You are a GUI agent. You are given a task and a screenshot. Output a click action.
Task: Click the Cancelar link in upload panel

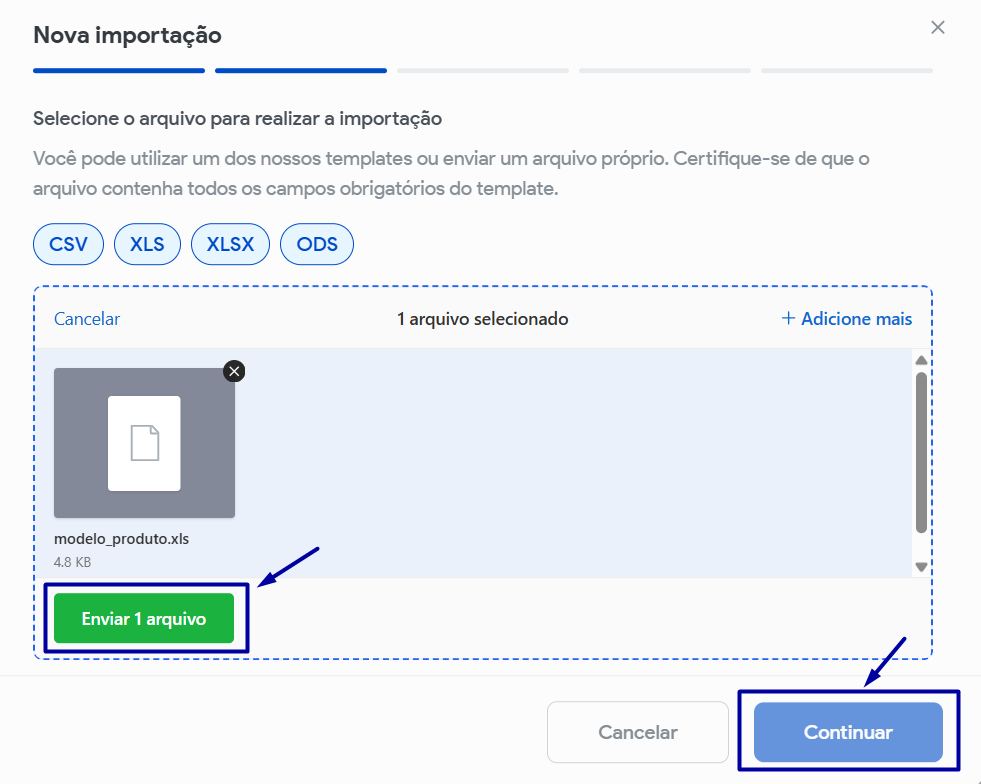(87, 319)
